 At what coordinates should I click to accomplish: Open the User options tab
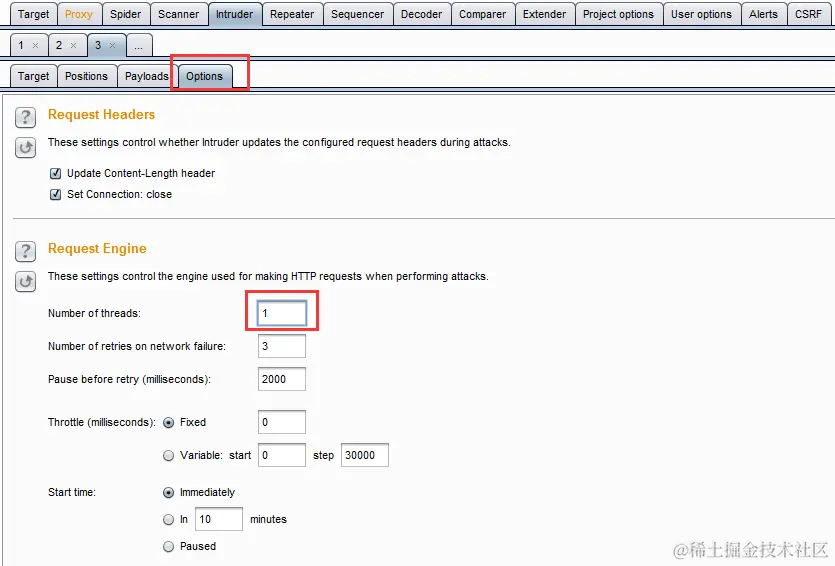pyautogui.click(x=701, y=14)
